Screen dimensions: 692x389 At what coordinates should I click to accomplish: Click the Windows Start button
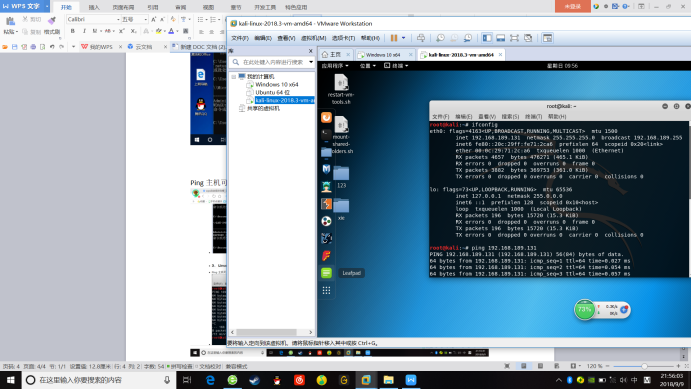(x=11, y=380)
